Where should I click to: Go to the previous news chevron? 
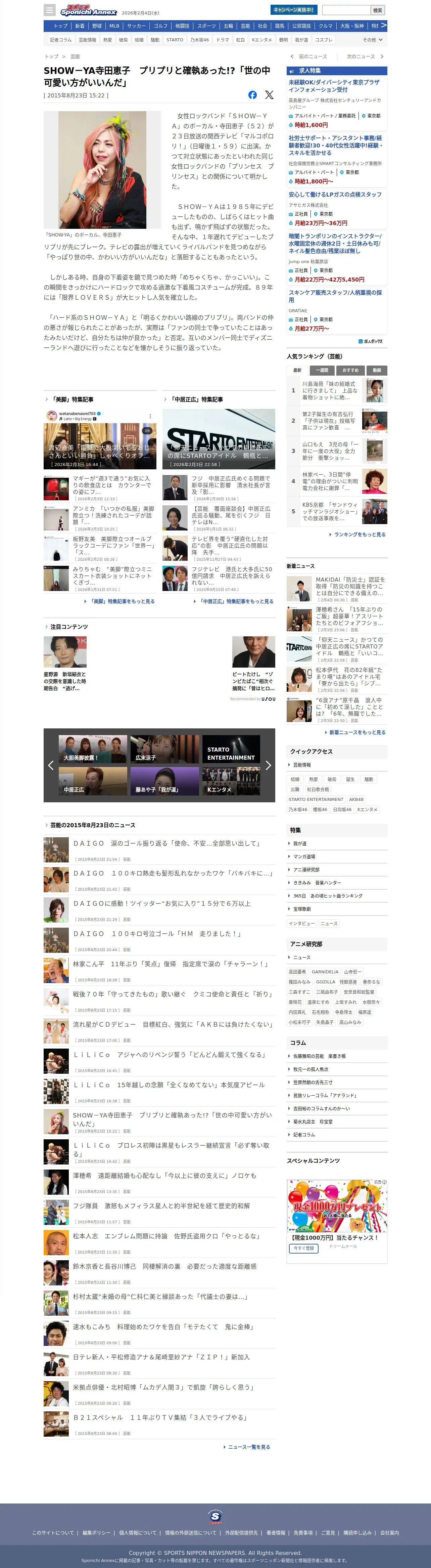292,56
